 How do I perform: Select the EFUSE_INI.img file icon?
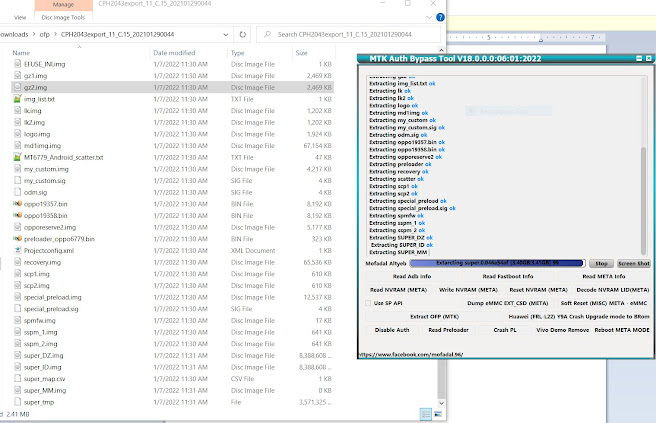pyautogui.click(x=17, y=64)
